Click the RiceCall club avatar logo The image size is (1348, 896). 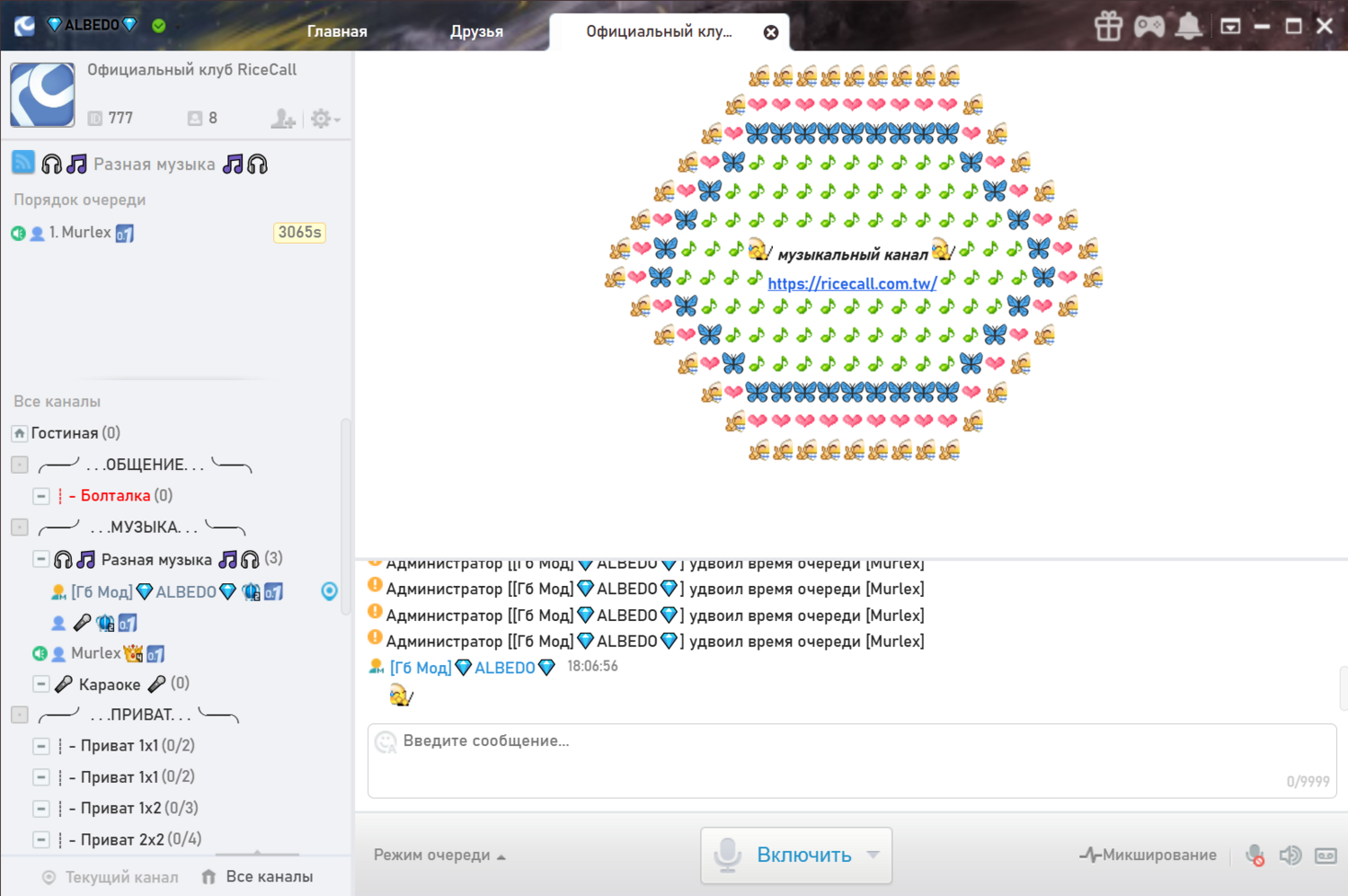(x=42, y=94)
